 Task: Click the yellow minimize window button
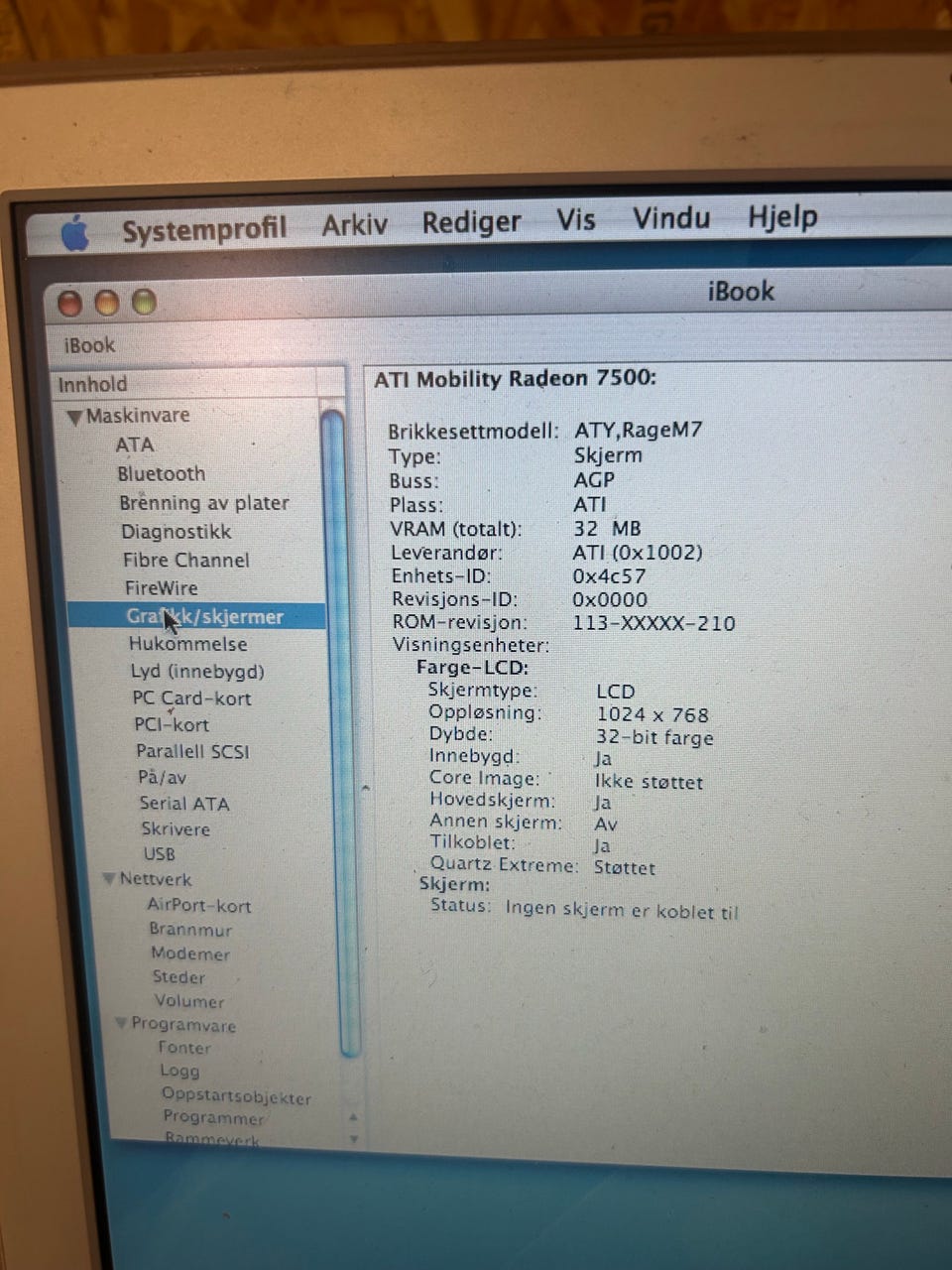pos(107,303)
